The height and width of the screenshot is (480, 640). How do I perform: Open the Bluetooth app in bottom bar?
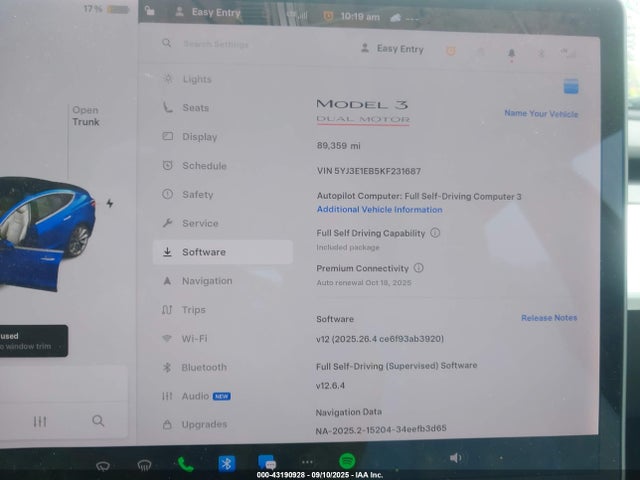click(x=227, y=463)
